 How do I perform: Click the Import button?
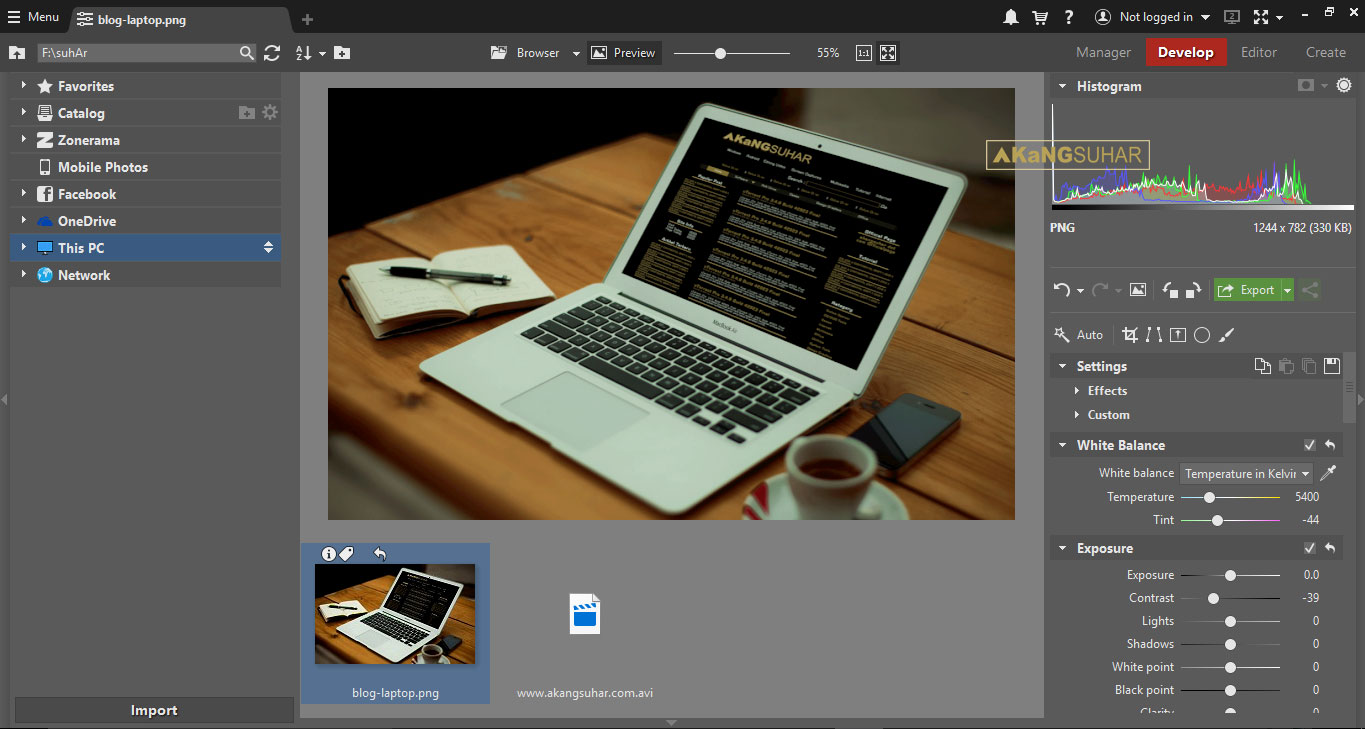coord(154,711)
